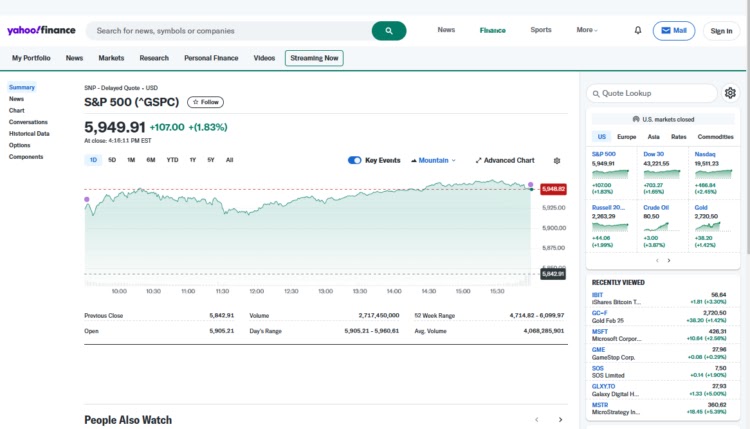
Task: Open Conversations in left sidebar
Action: point(28,122)
